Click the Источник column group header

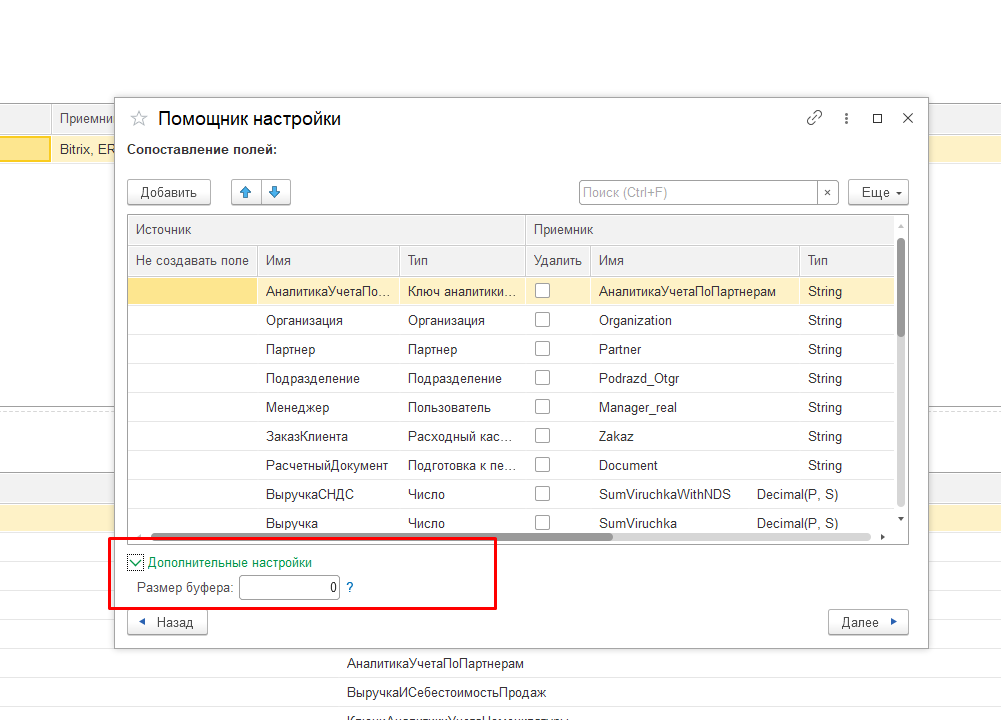[x=326, y=230]
